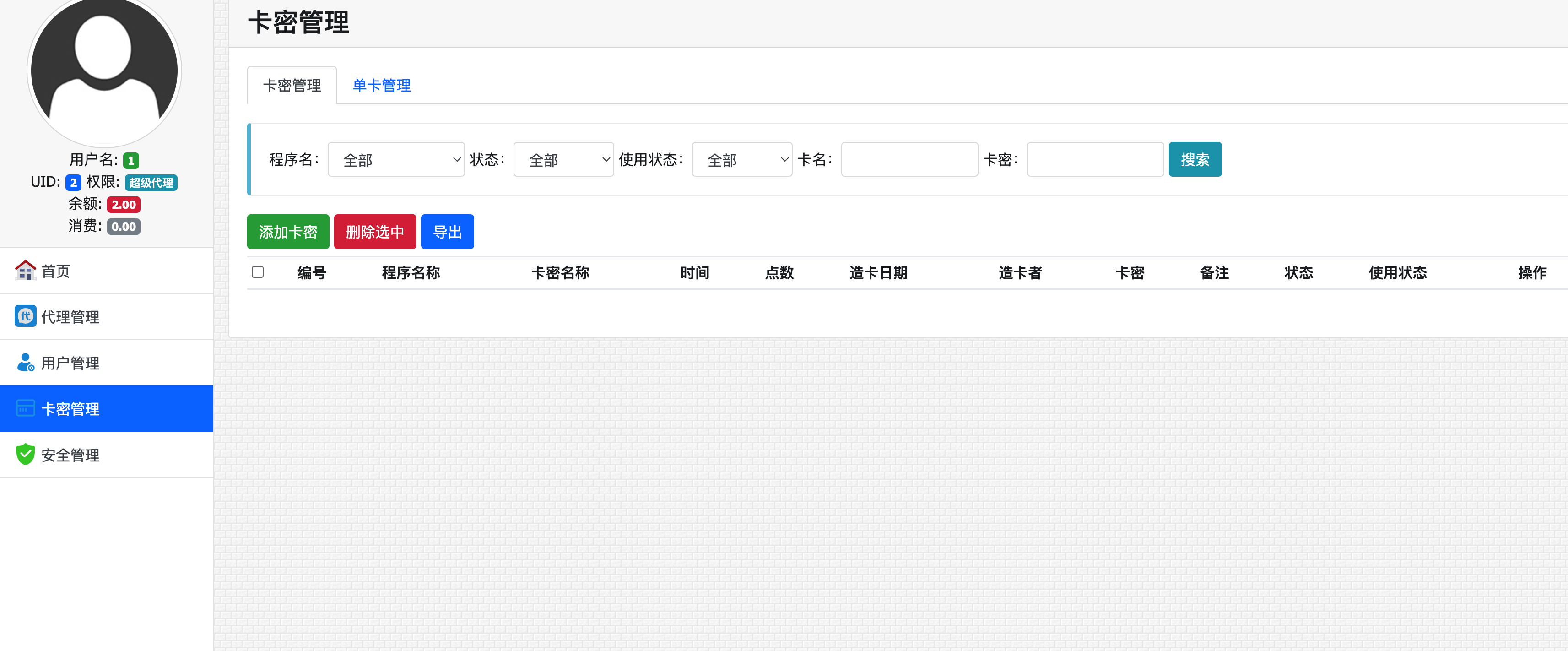Image resolution: width=1568 pixels, height=651 pixels.
Task: Open 安全管理 in the sidebar menu
Action: 107,455
